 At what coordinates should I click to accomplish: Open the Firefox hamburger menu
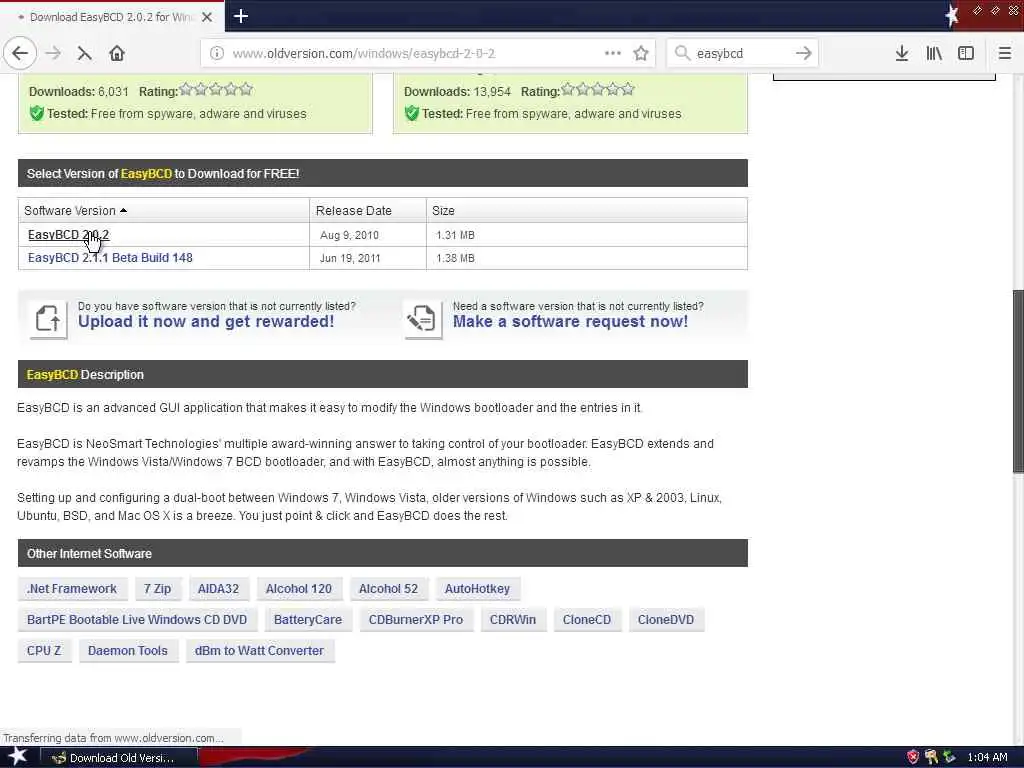1004,53
